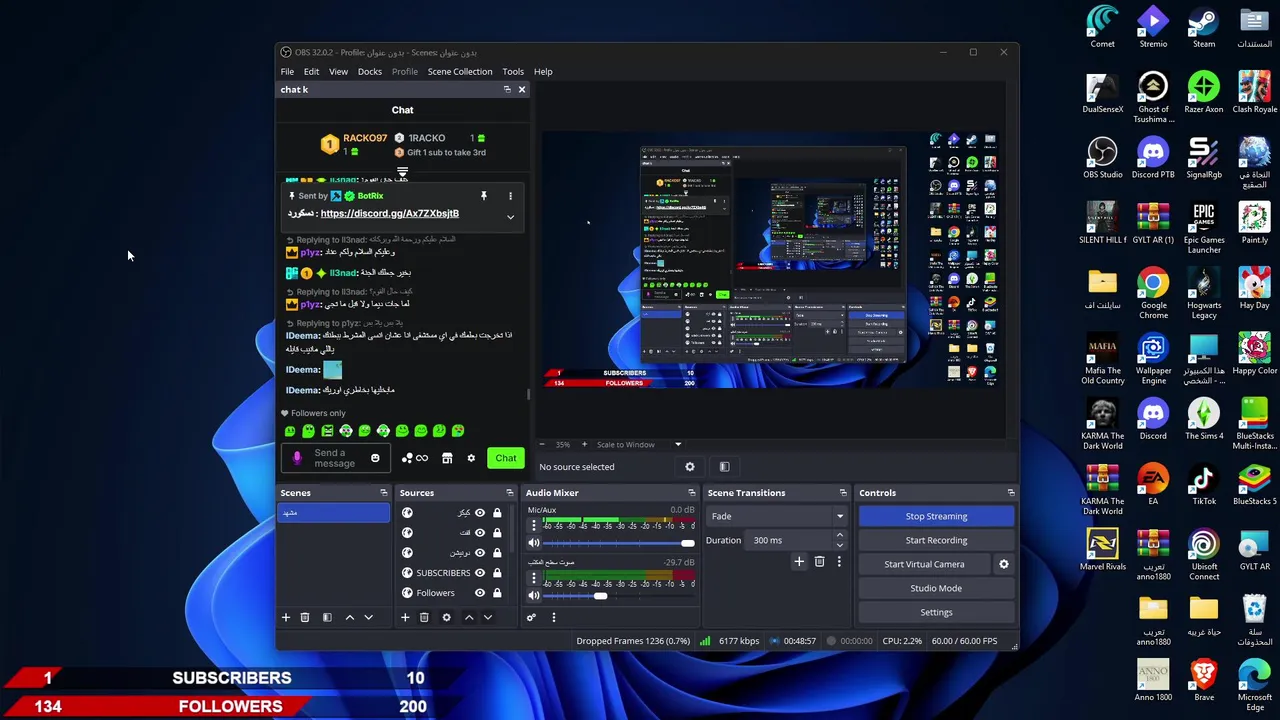Screen dimensions: 1280x720
Task: Open the Tools menu
Action: 513,72
